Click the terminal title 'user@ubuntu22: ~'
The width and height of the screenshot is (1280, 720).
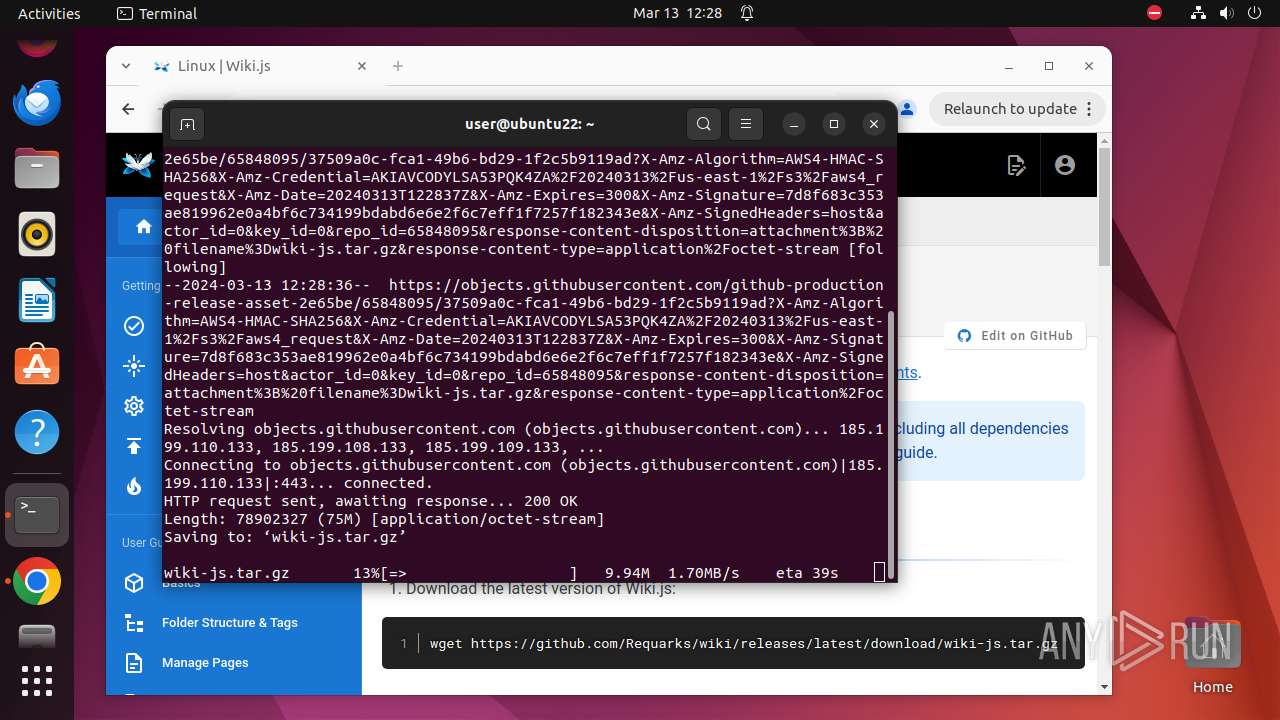[x=530, y=124]
